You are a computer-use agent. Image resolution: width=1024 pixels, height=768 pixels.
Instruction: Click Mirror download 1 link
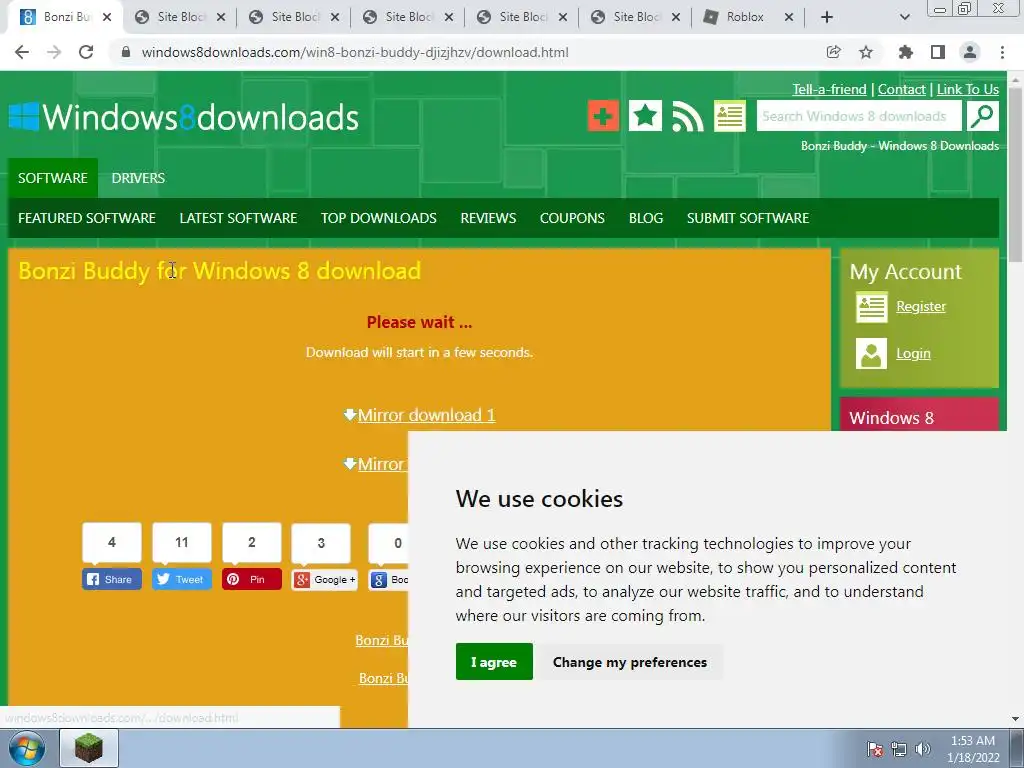tap(426, 415)
